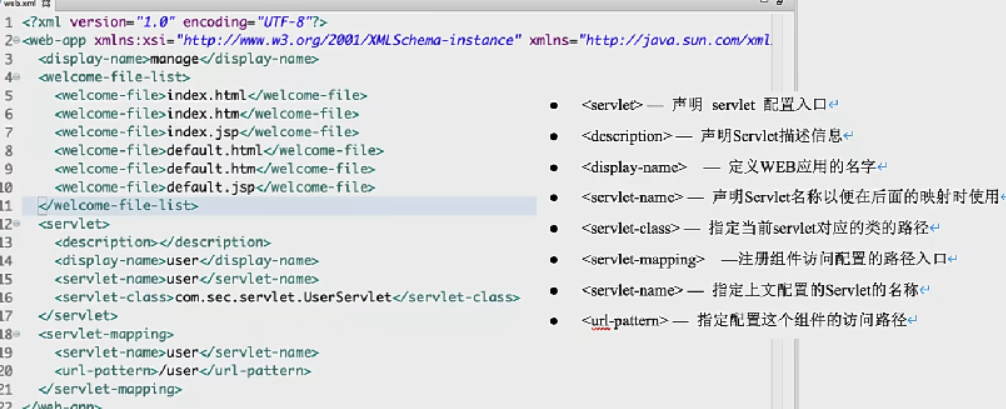1006x409 pixels.
Task: Click the closing servlet tag on line 17
Action: (x=78, y=316)
